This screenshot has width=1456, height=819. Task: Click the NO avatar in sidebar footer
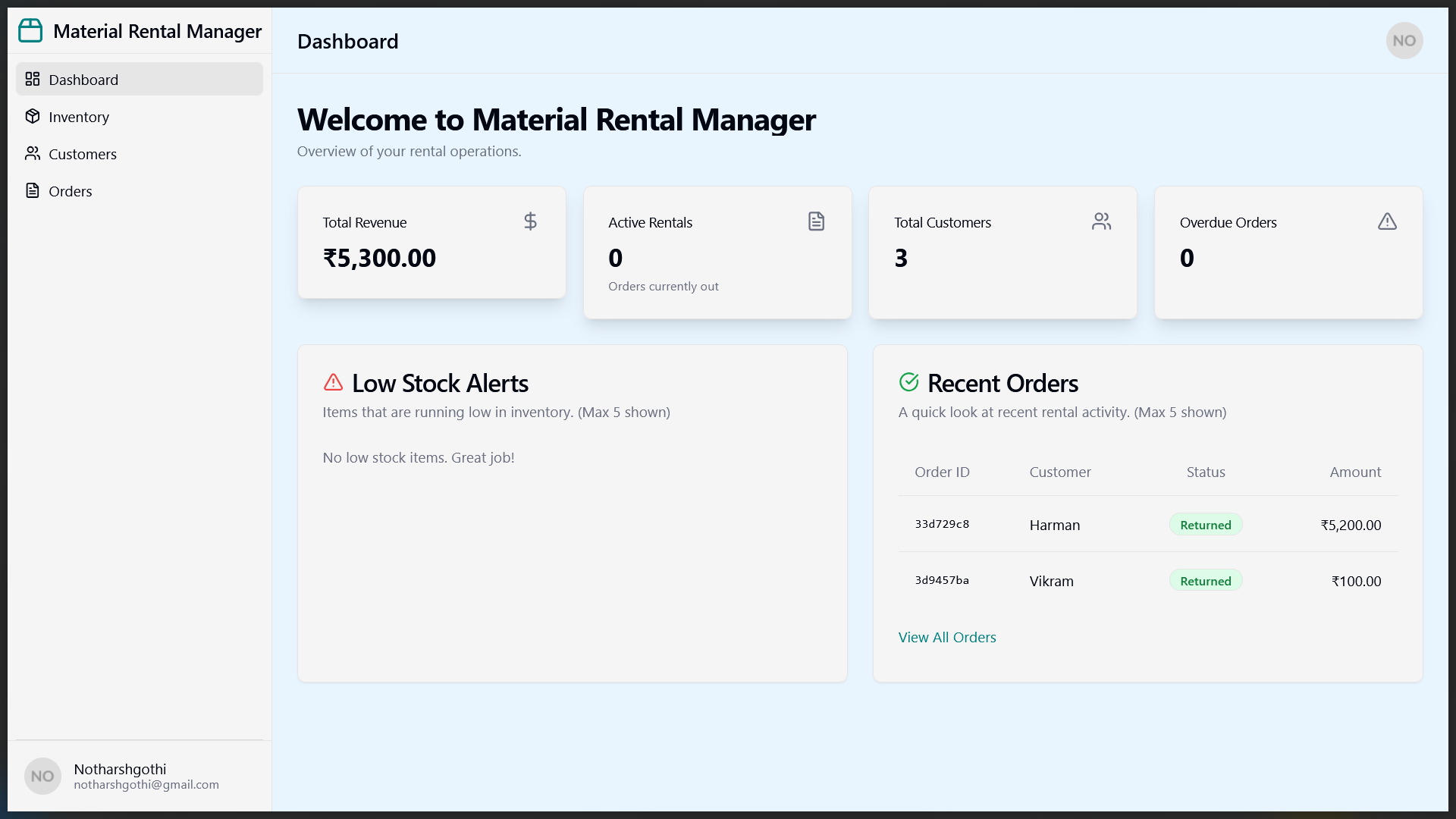click(42, 776)
